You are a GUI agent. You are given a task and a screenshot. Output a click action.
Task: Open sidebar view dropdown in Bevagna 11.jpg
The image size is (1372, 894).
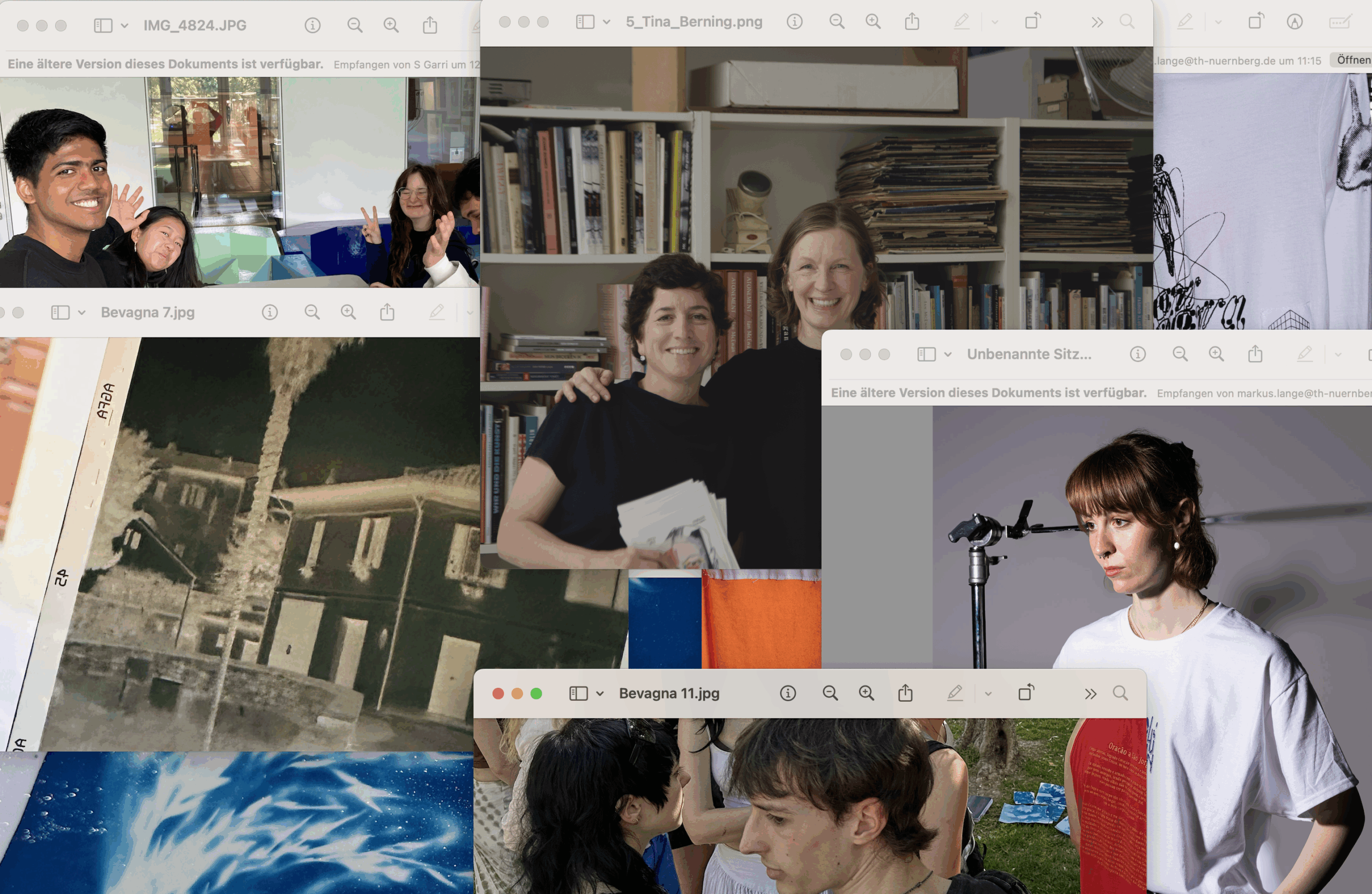[x=600, y=694]
